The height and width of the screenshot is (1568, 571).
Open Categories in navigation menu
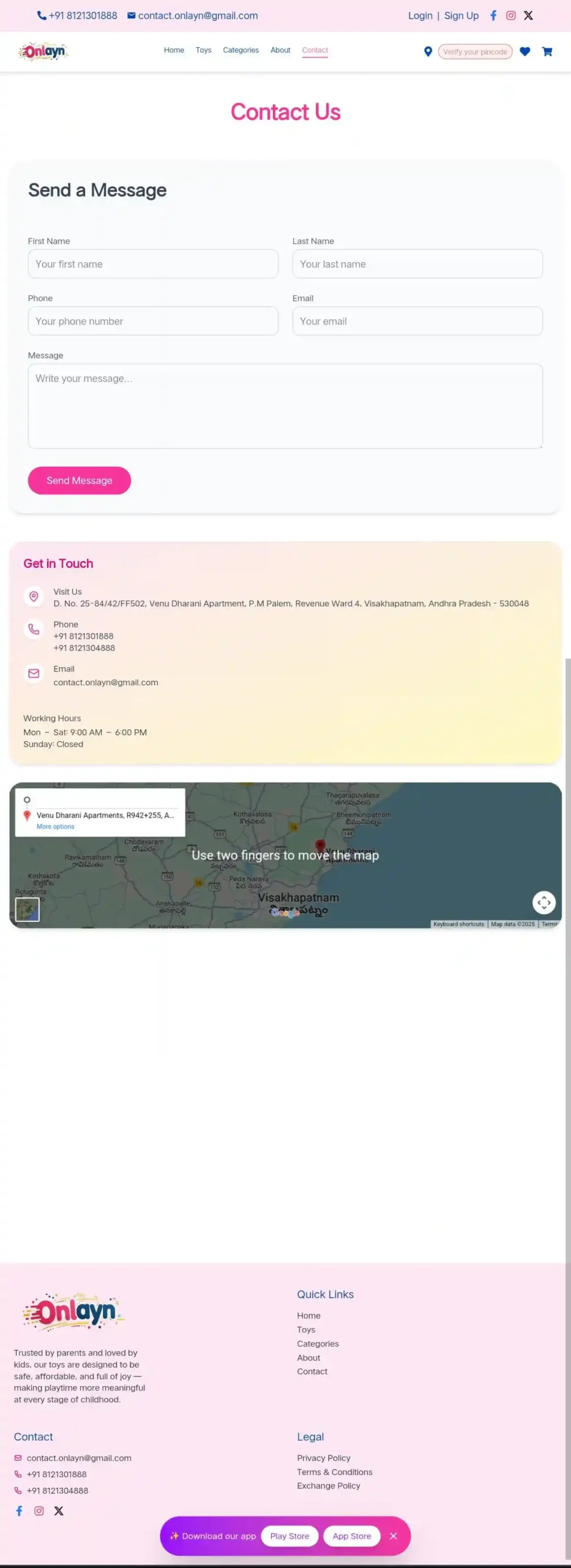(241, 50)
